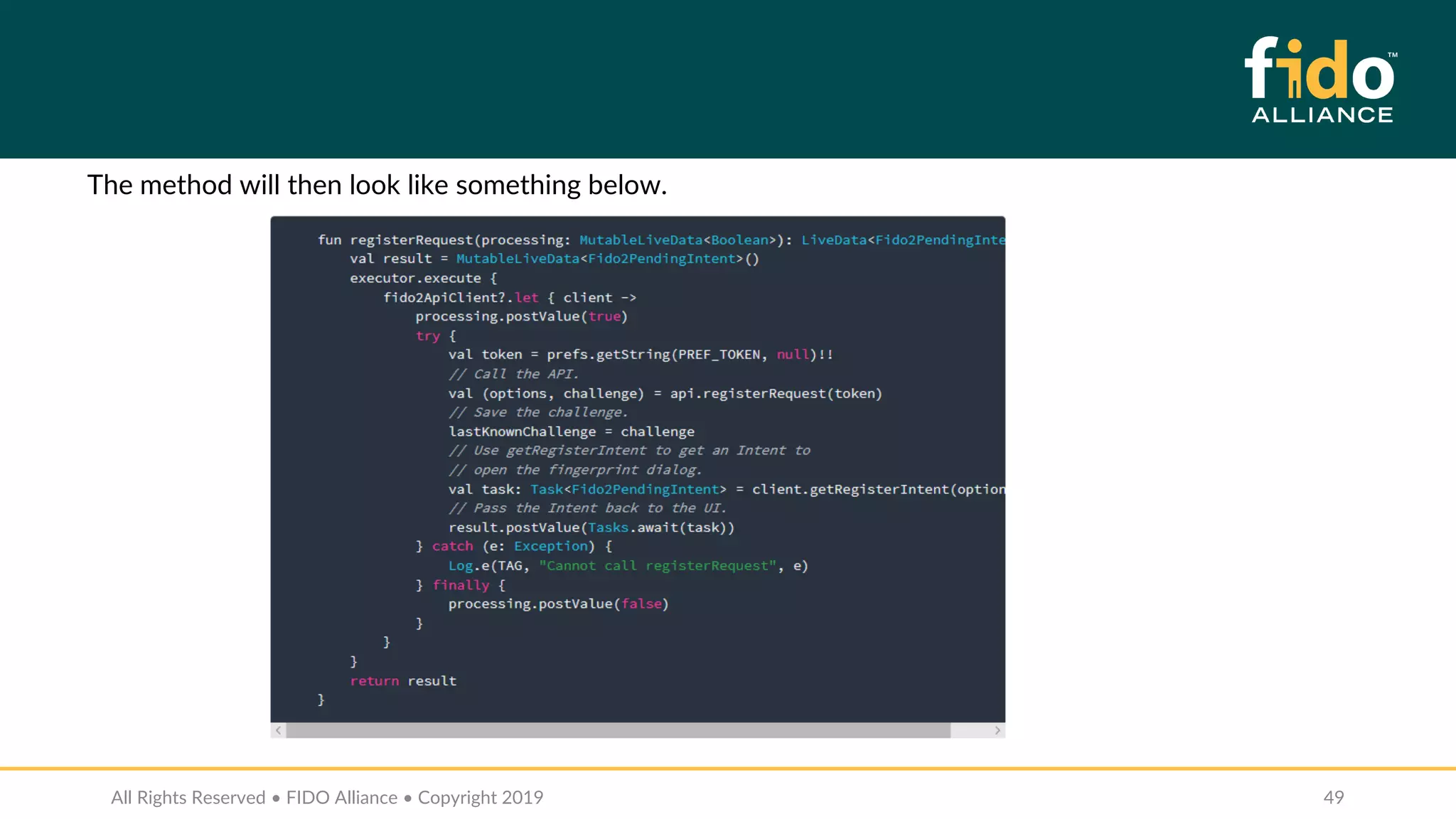Screen dimensions: 1456x819
Task: Click 'Copyright 2019' in footer
Action: [481, 797]
